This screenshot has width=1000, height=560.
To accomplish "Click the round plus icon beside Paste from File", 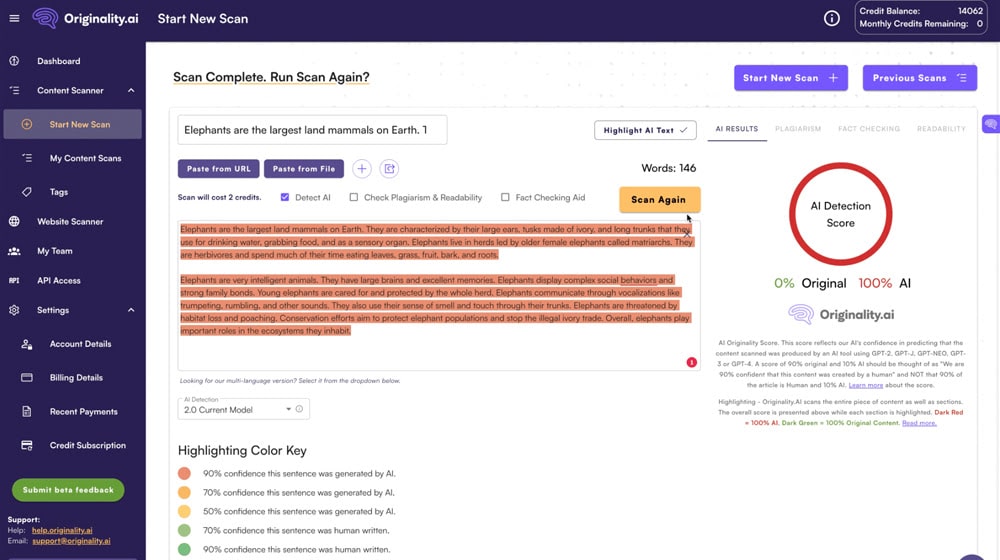I will 362,168.
